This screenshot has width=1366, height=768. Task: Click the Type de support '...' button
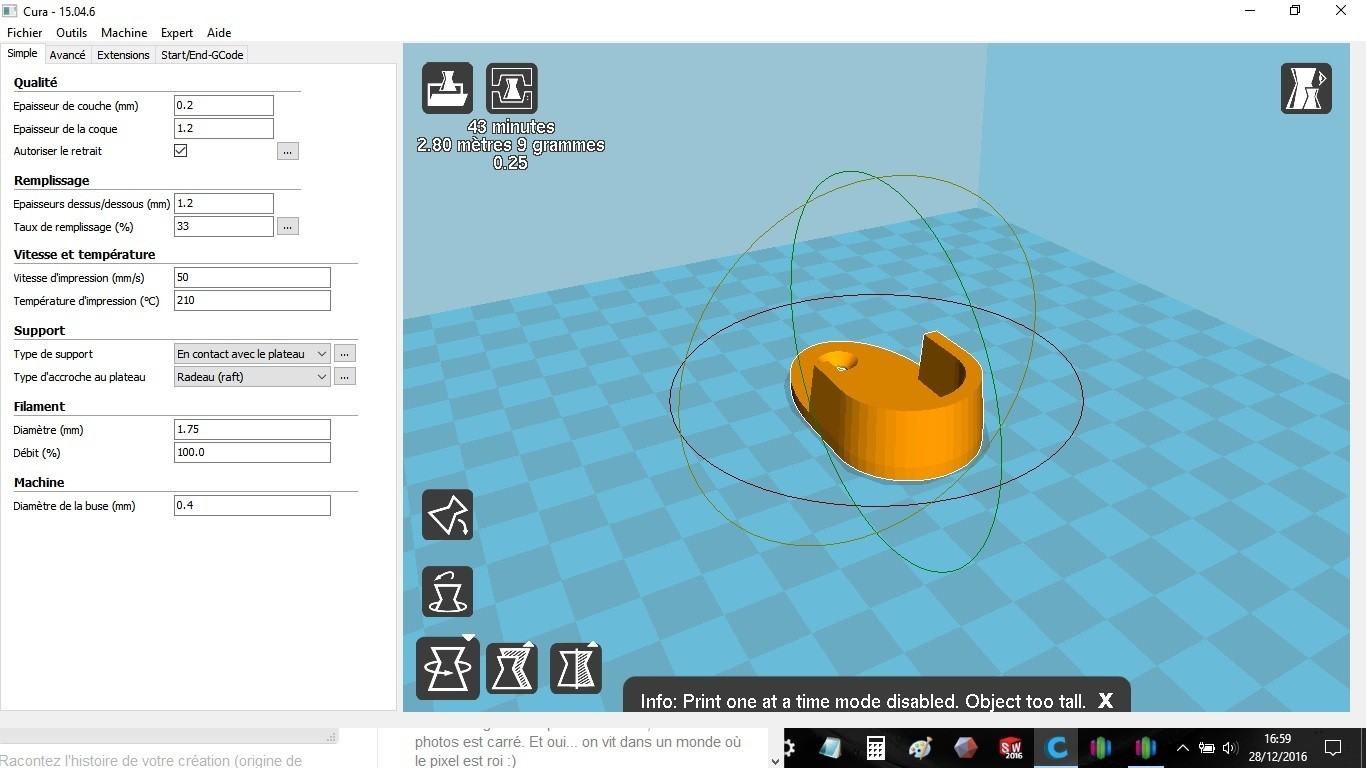point(344,354)
